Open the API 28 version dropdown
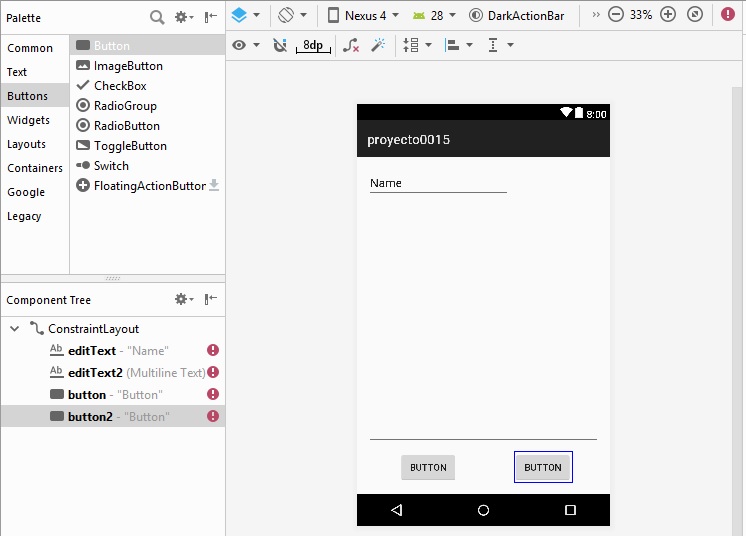Screen dimensions: 746x536 [433, 16]
